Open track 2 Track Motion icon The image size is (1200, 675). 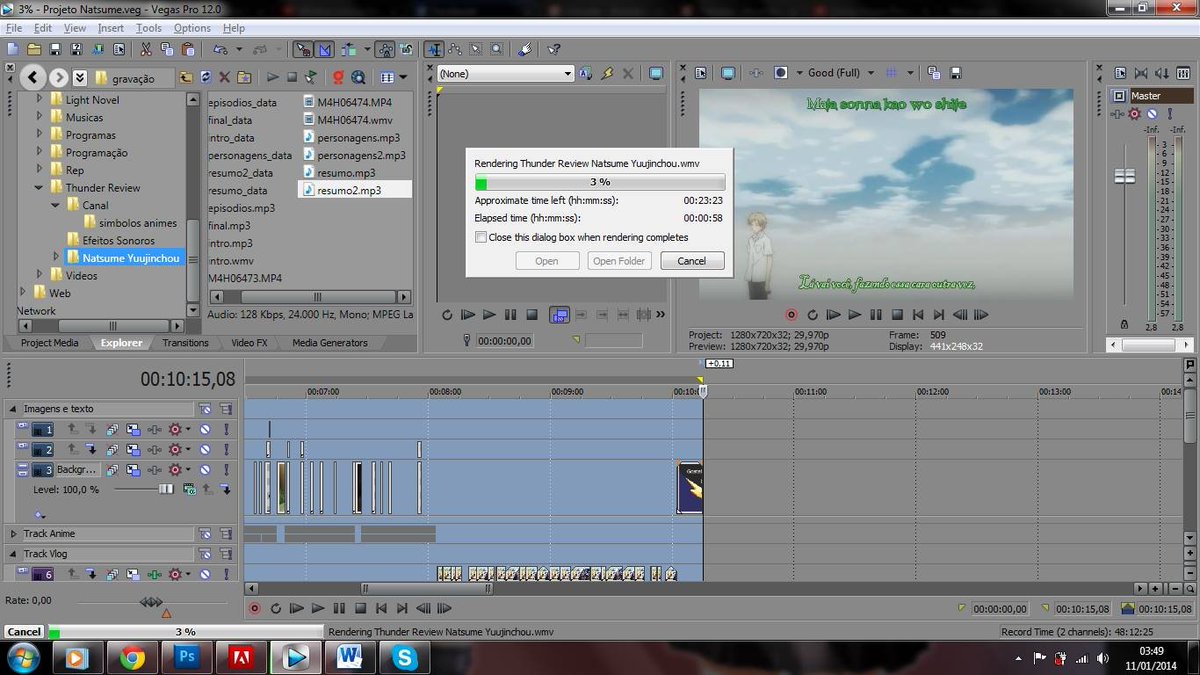133,450
